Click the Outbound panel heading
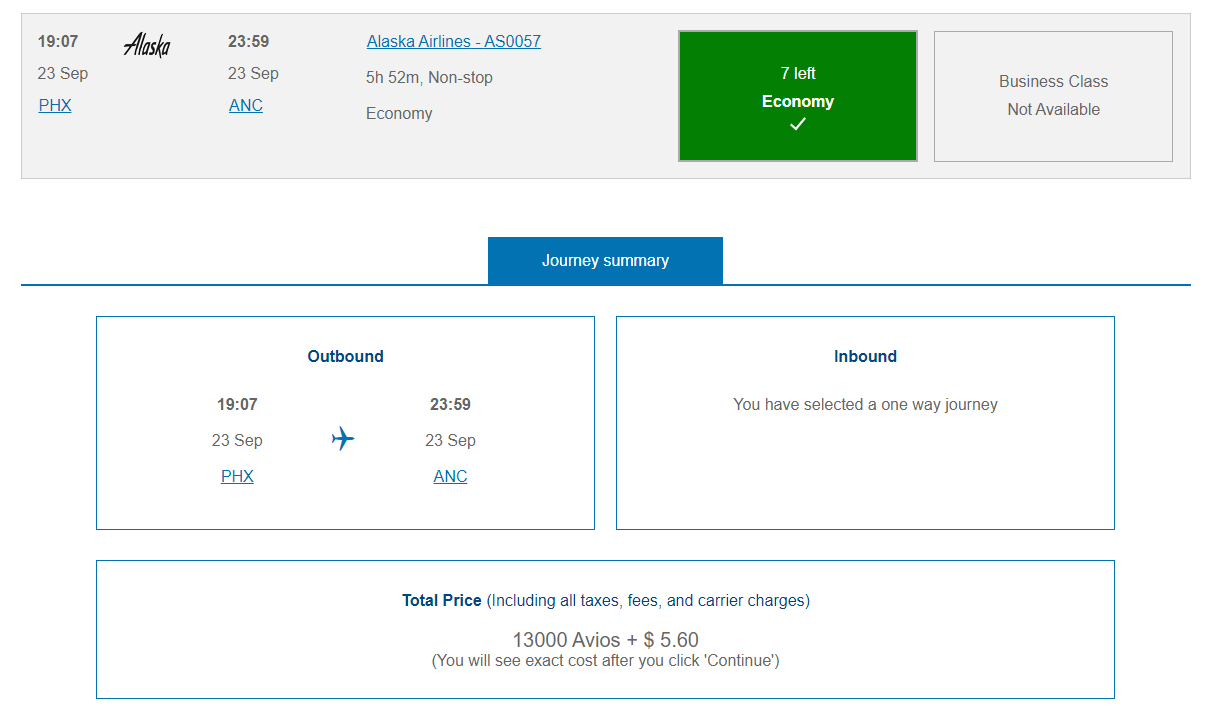This screenshot has height=714, width=1207. pyautogui.click(x=344, y=356)
